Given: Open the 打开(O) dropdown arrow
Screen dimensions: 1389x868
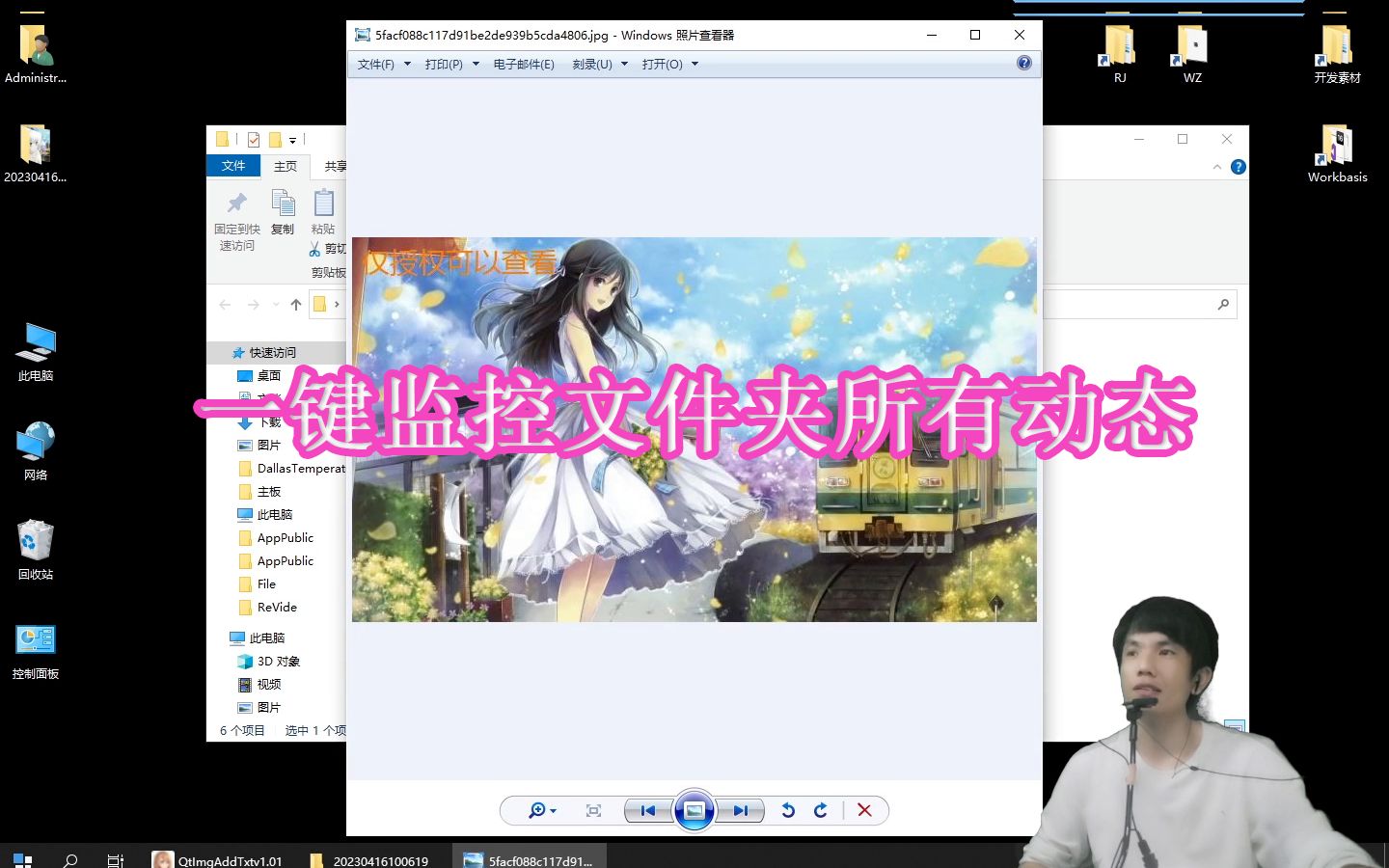Looking at the screenshot, I should click(x=694, y=64).
